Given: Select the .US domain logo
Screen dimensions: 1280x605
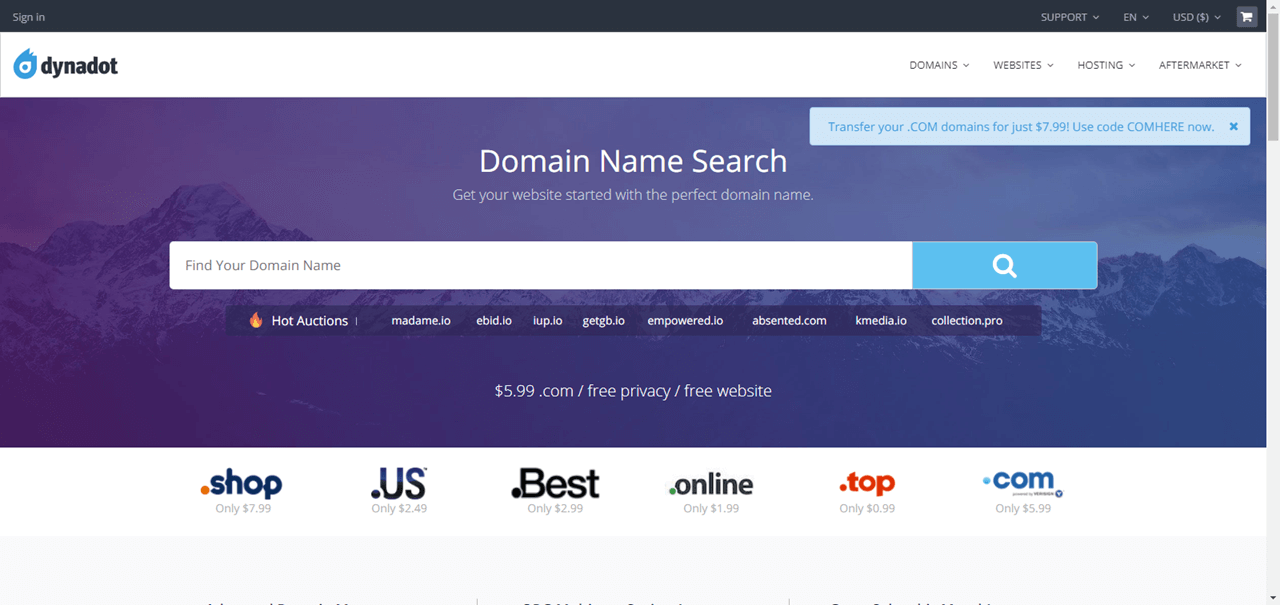Looking at the screenshot, I should click(x=398, y=485).
